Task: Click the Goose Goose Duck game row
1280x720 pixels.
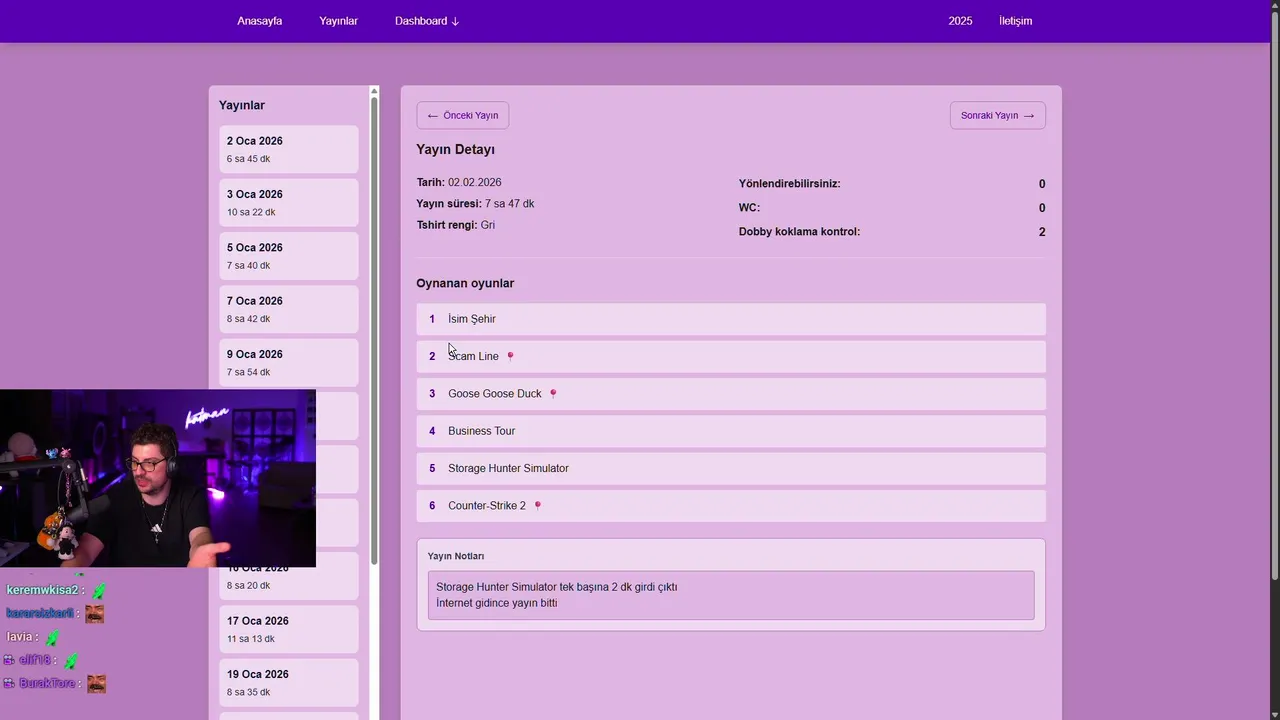Action: click(x=731, y=394)
